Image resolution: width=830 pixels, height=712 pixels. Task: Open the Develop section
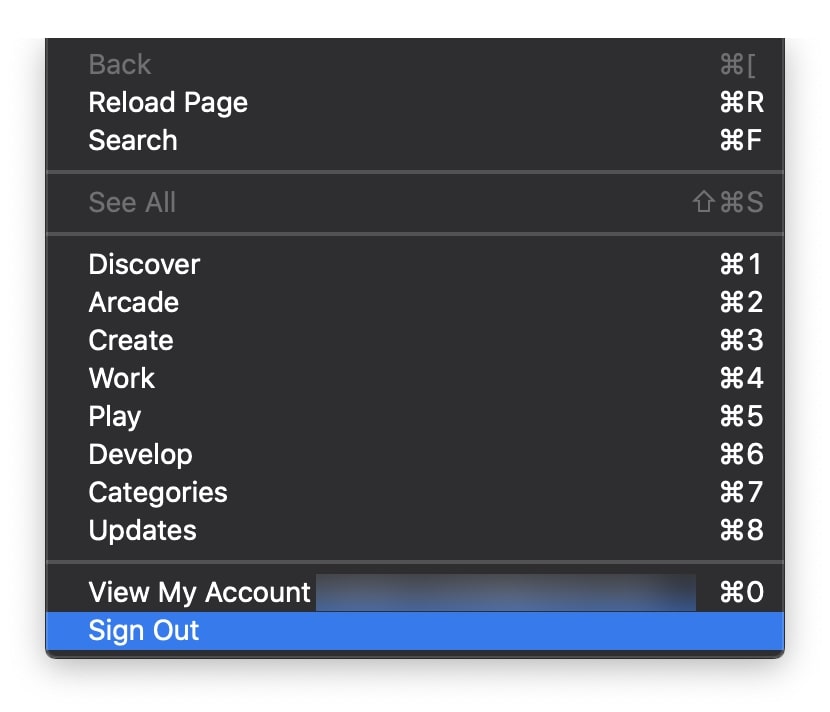[140, 455]
